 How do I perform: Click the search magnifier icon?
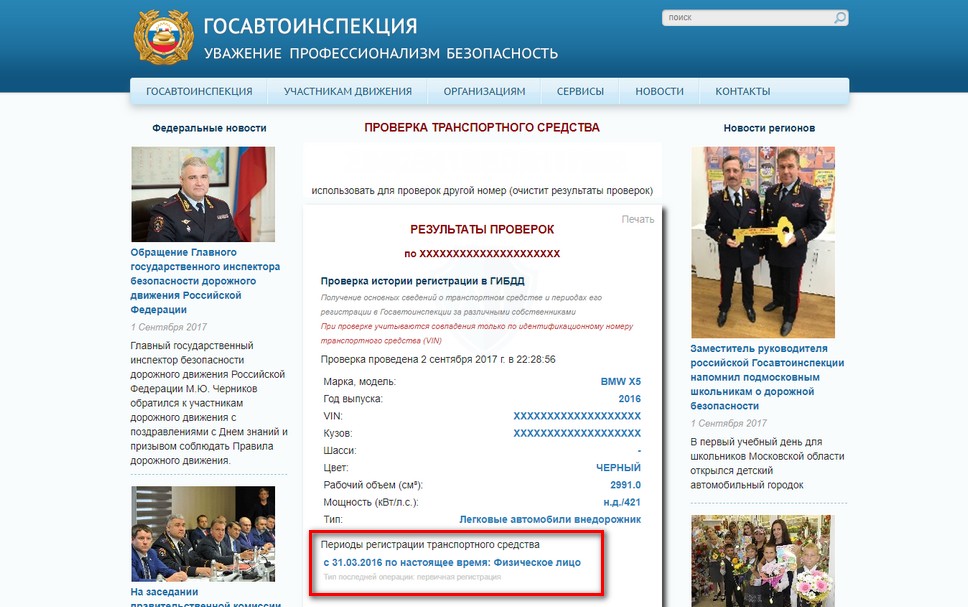[x=840, y=17]
